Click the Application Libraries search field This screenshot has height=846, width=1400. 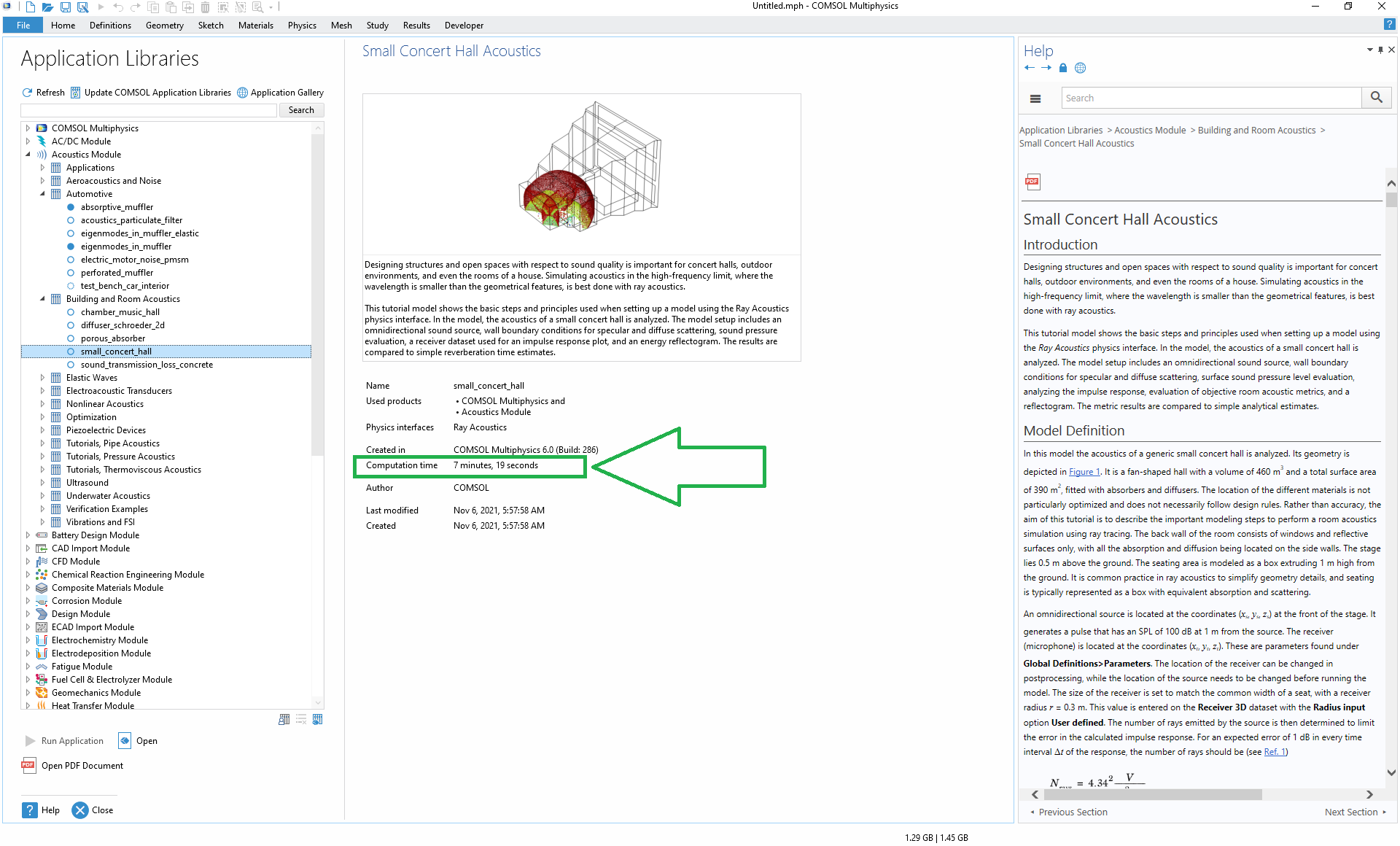149,110
